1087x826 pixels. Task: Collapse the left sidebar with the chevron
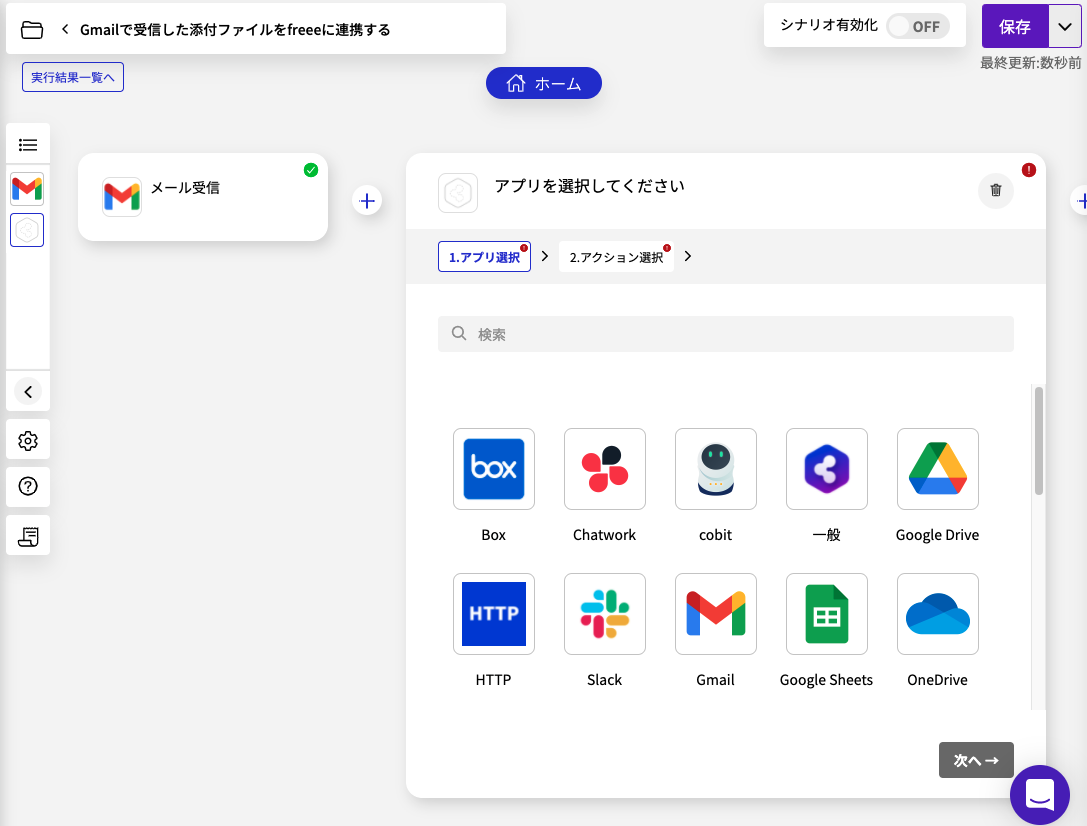(27, 391)
